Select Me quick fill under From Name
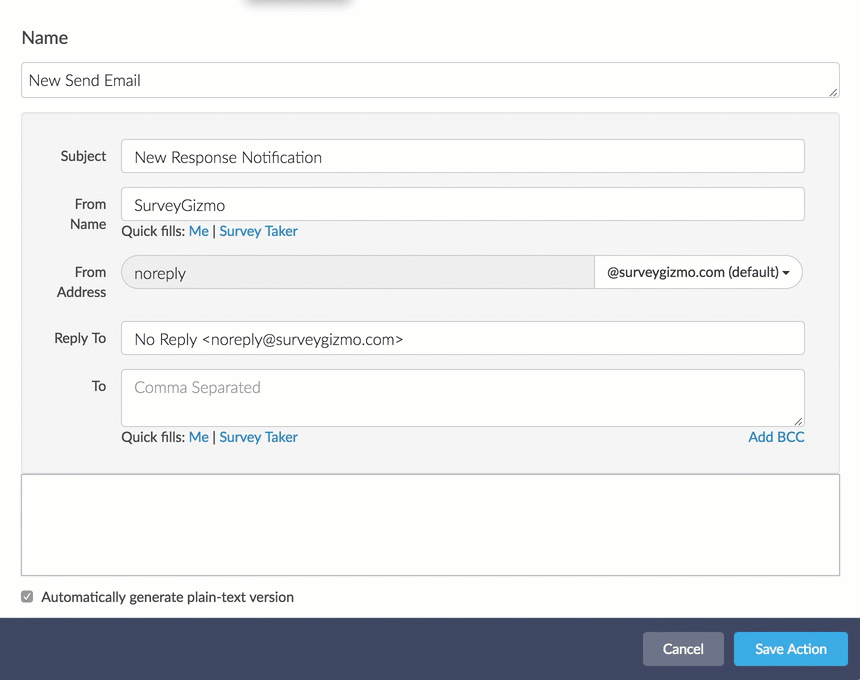 199,231
